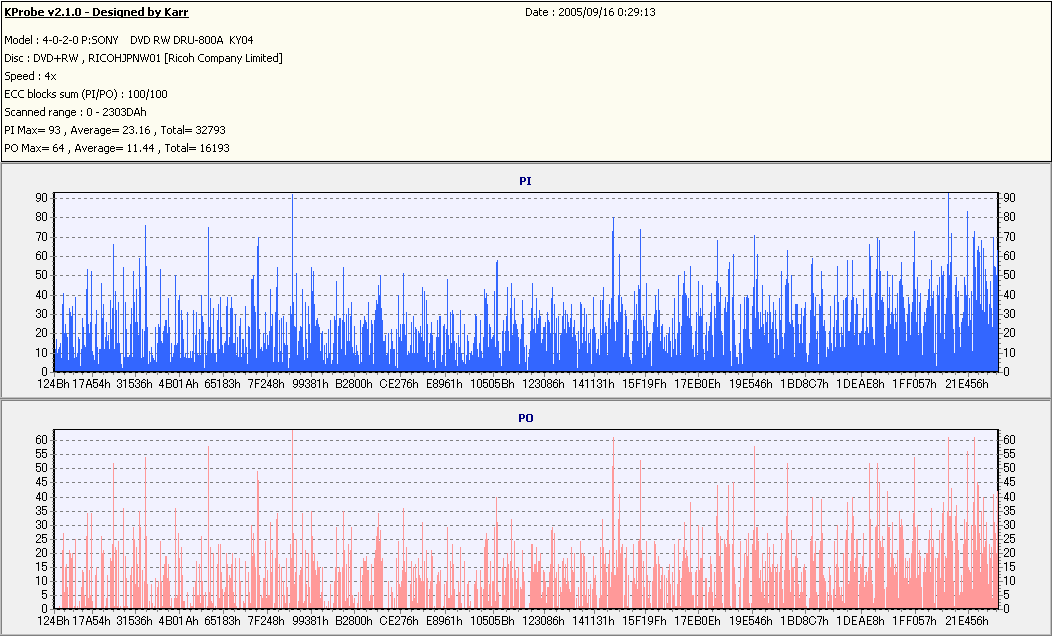This screenshot has width=1052, height=636.
Task: Select the Model SONY DVD RW line
Action: (x=129, y=40)
